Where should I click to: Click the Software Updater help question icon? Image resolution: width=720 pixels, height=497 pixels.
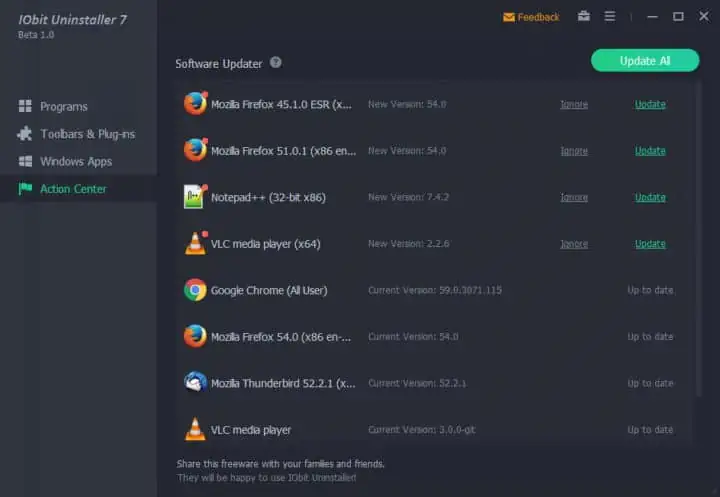(x=276, y=62)
